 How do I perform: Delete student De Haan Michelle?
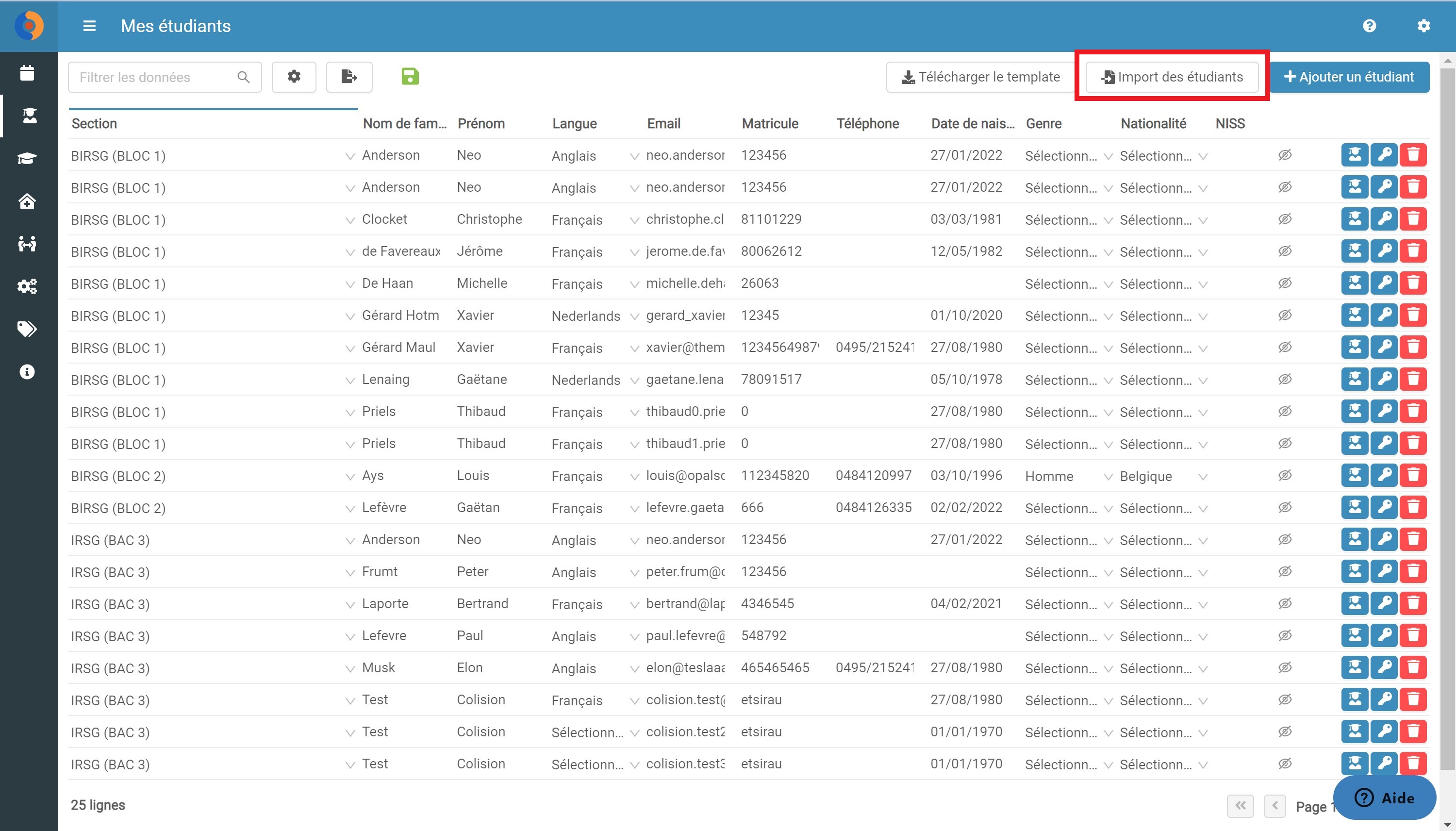(1413, 283)
